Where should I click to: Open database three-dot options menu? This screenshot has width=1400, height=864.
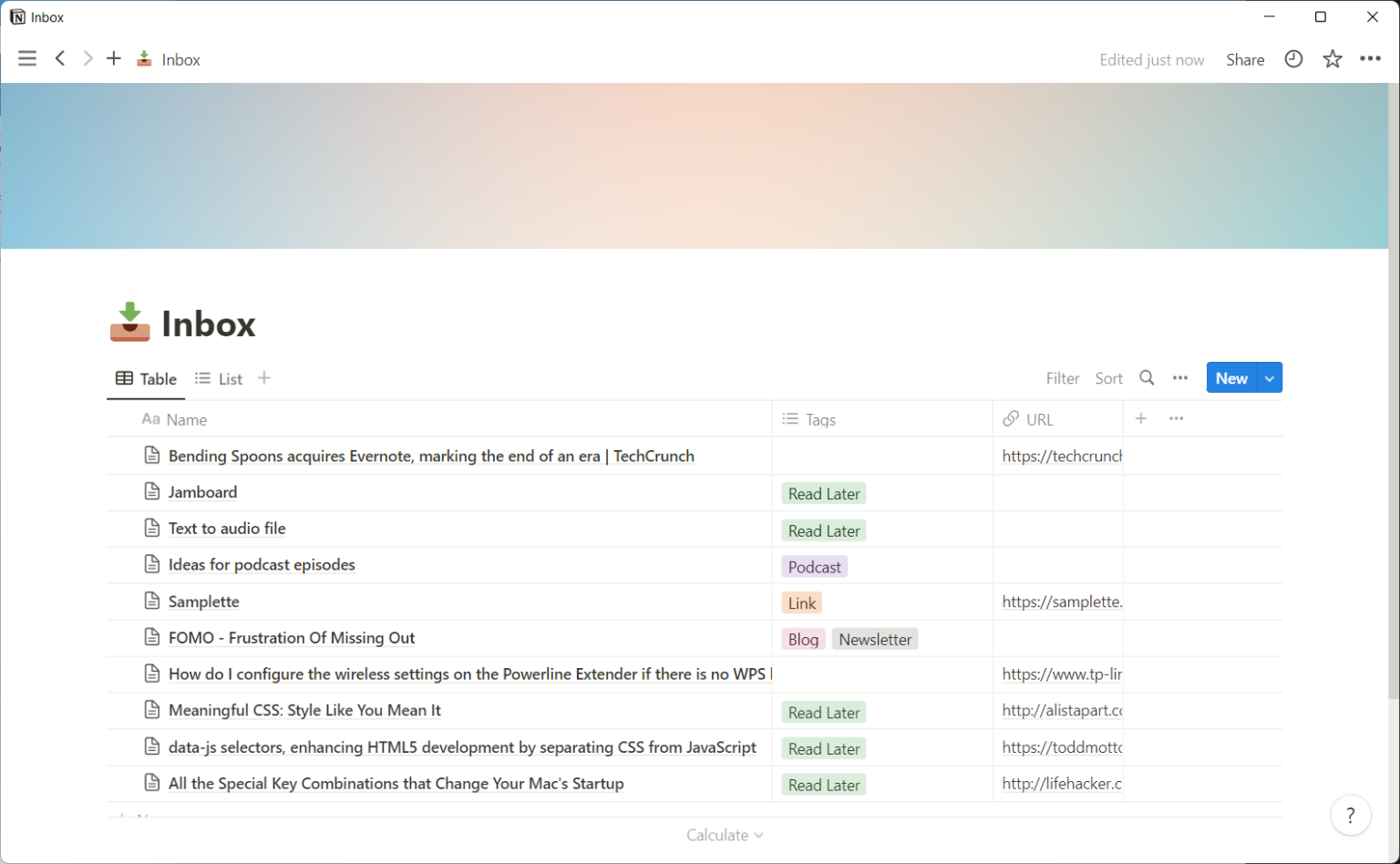(x=1180, y=378)
